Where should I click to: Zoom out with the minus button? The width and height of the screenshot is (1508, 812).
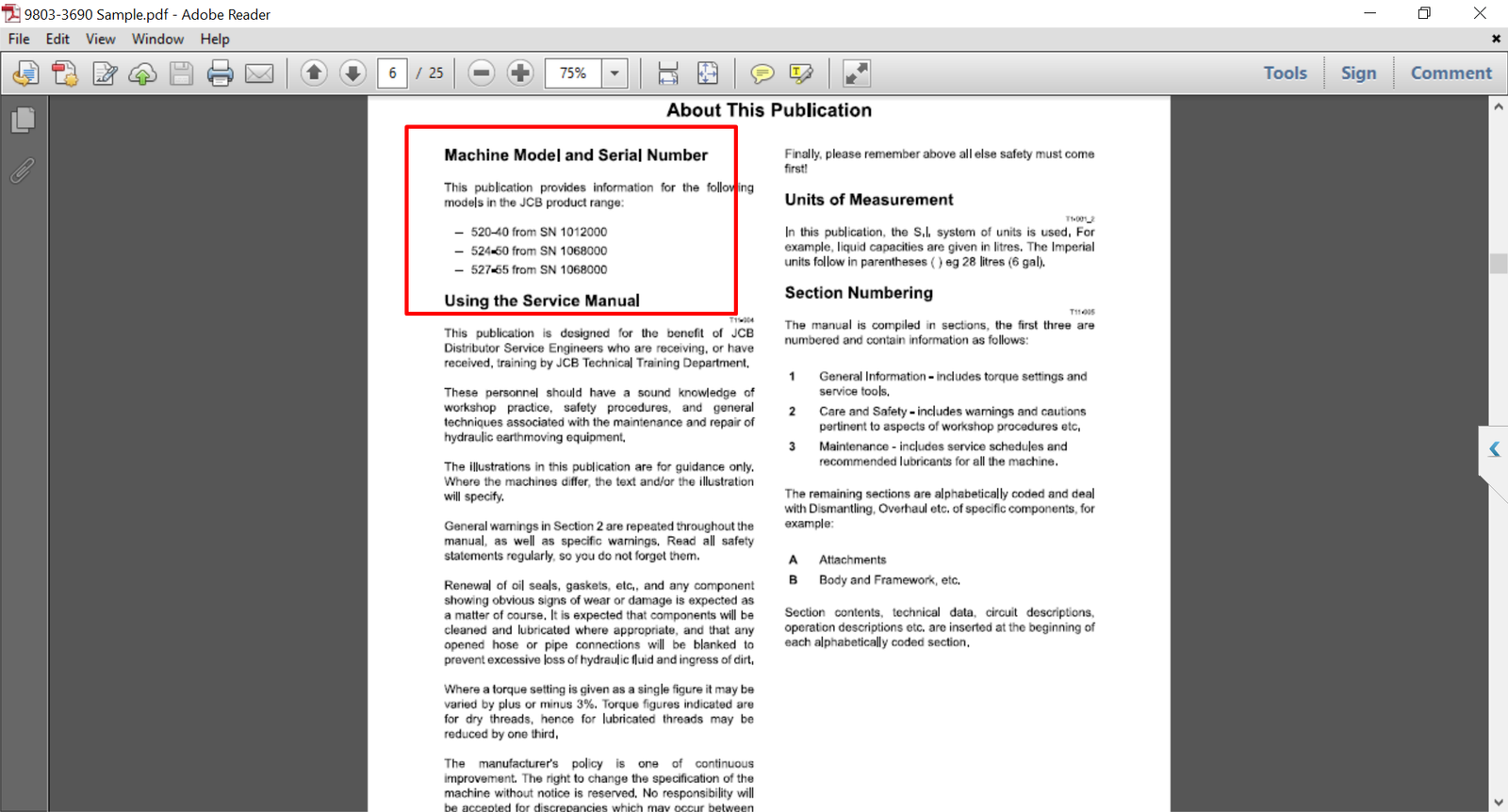pyautogui.click(x=481, y=73)
